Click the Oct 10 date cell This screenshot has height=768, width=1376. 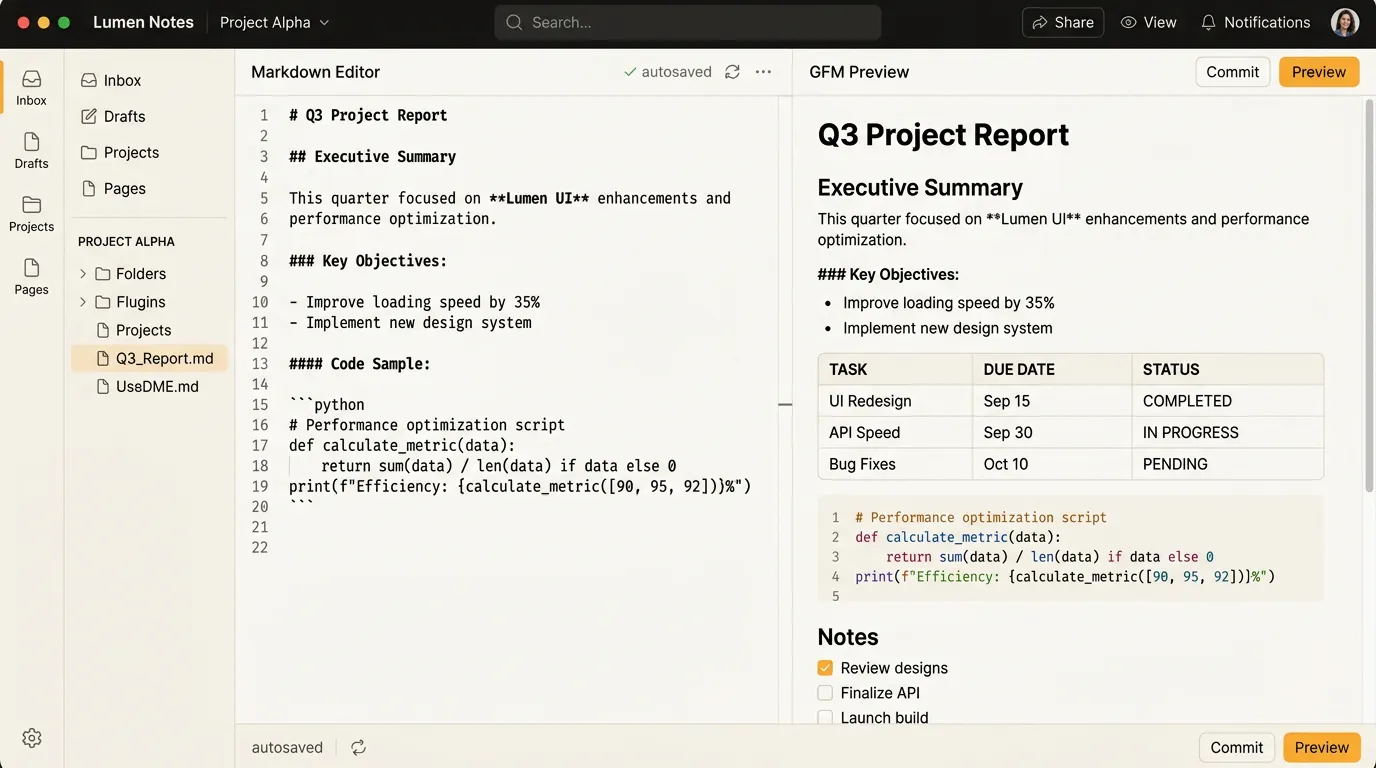1052,464
